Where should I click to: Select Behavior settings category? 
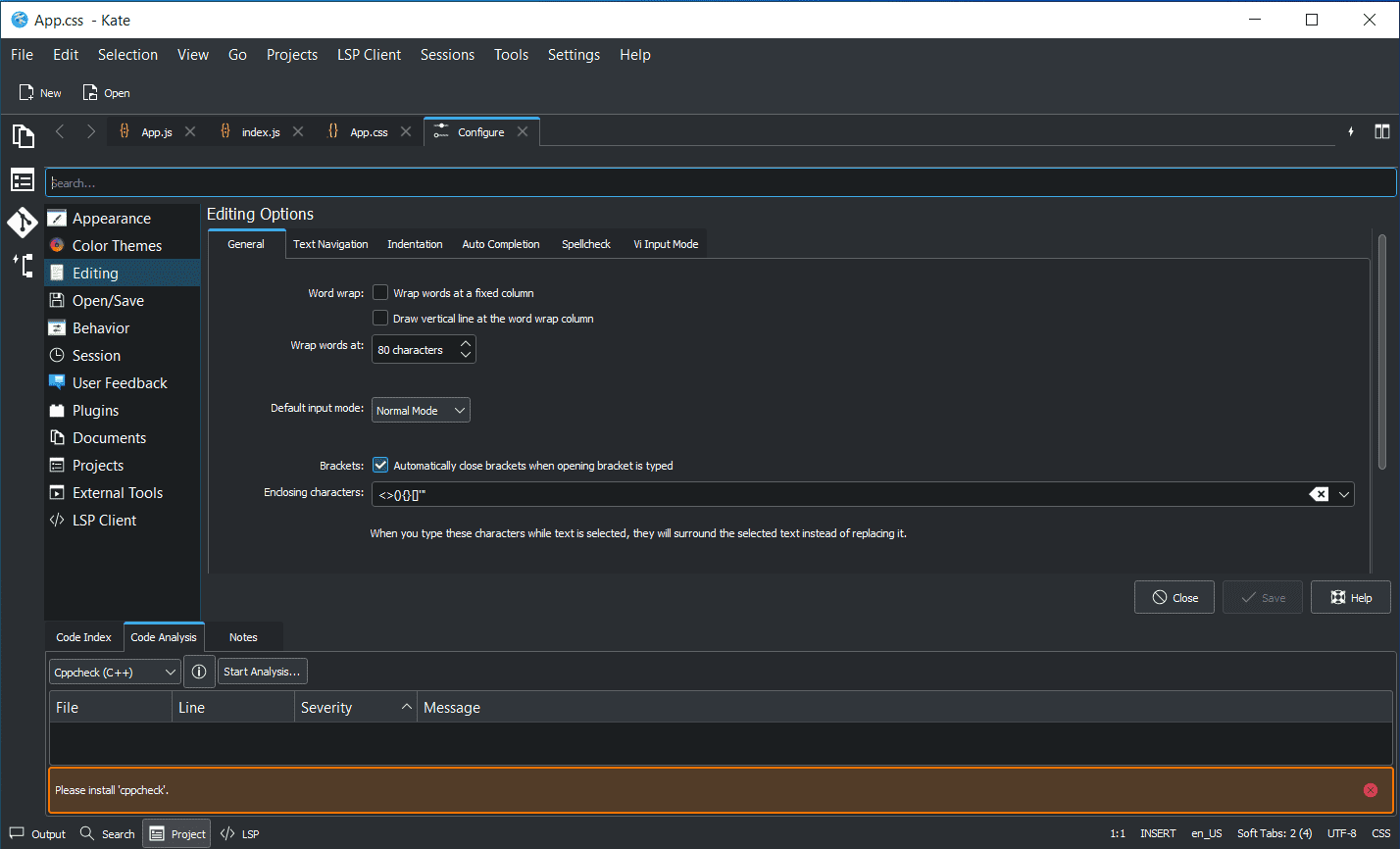tap(123, 328)
